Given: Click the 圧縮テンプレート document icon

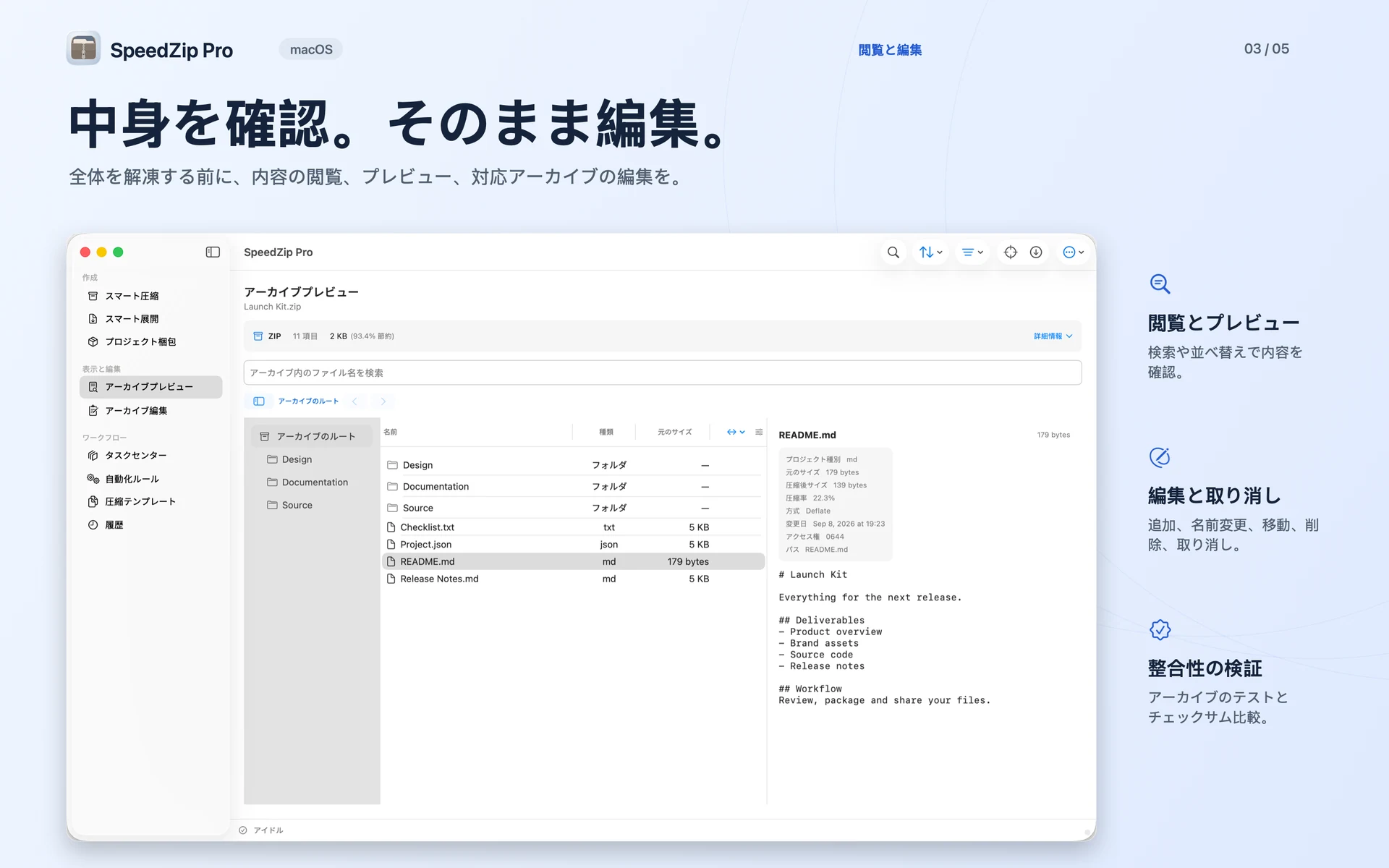Looking at the screenshot, I should (93, 501).
